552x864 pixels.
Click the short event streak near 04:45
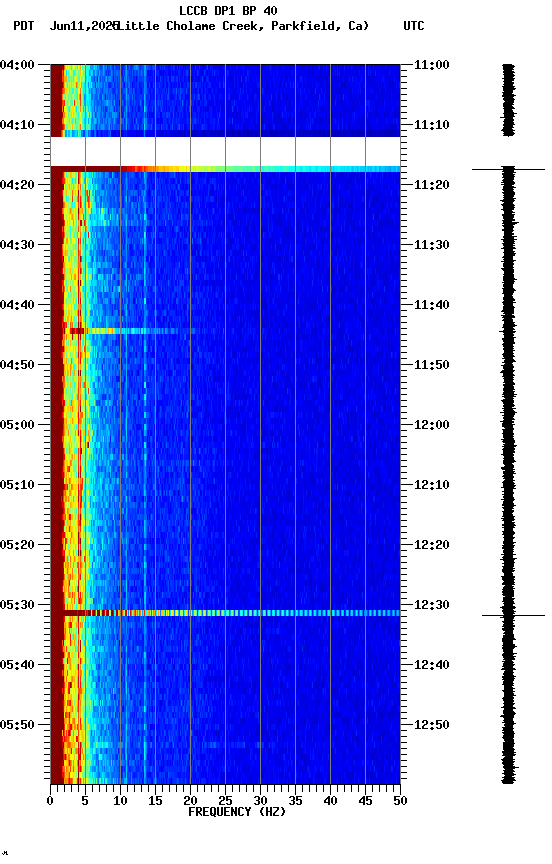tap(132, 331)
